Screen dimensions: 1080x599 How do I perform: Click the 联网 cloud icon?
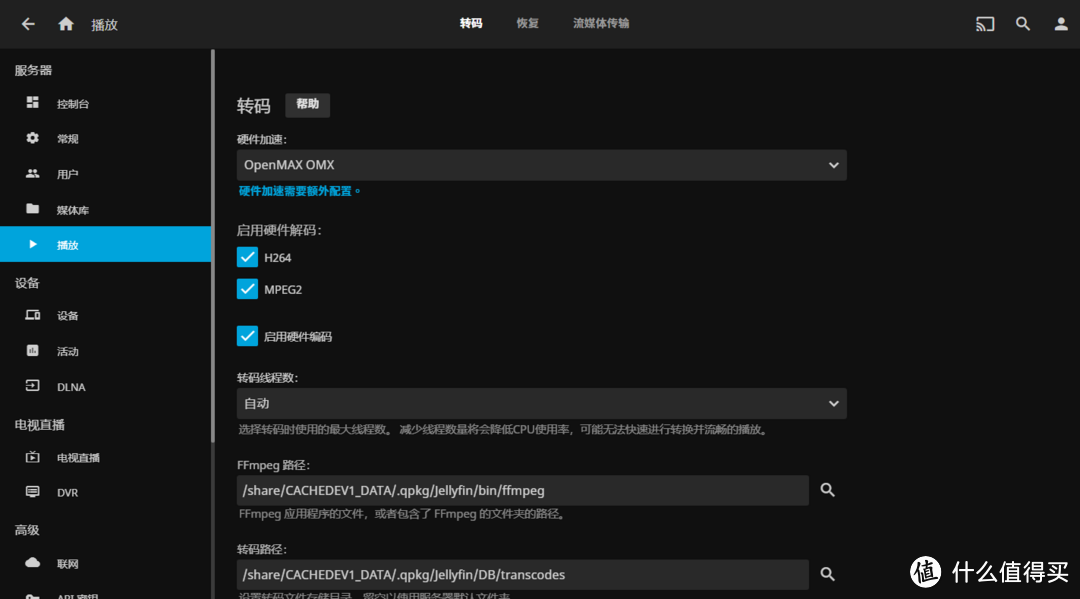pyautogui.click(x=32, y=563)
